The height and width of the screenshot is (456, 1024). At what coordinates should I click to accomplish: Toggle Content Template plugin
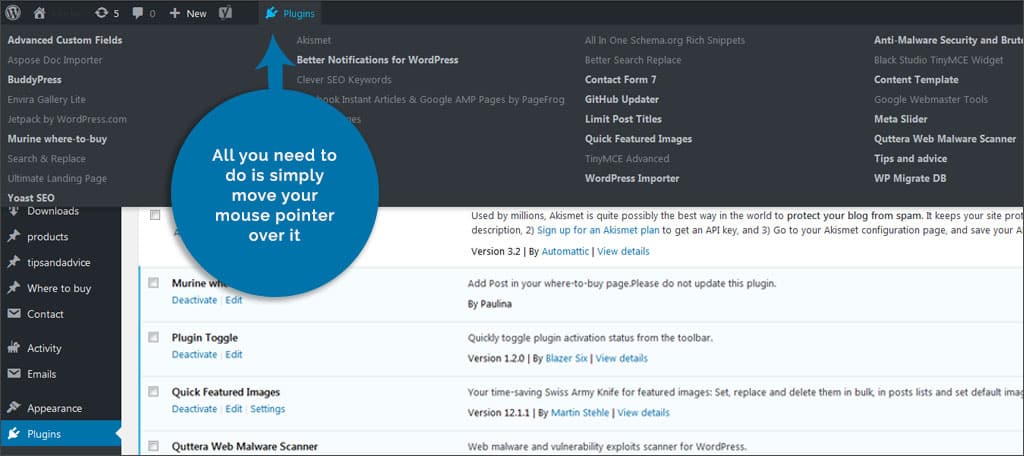(x=916, y=80)
